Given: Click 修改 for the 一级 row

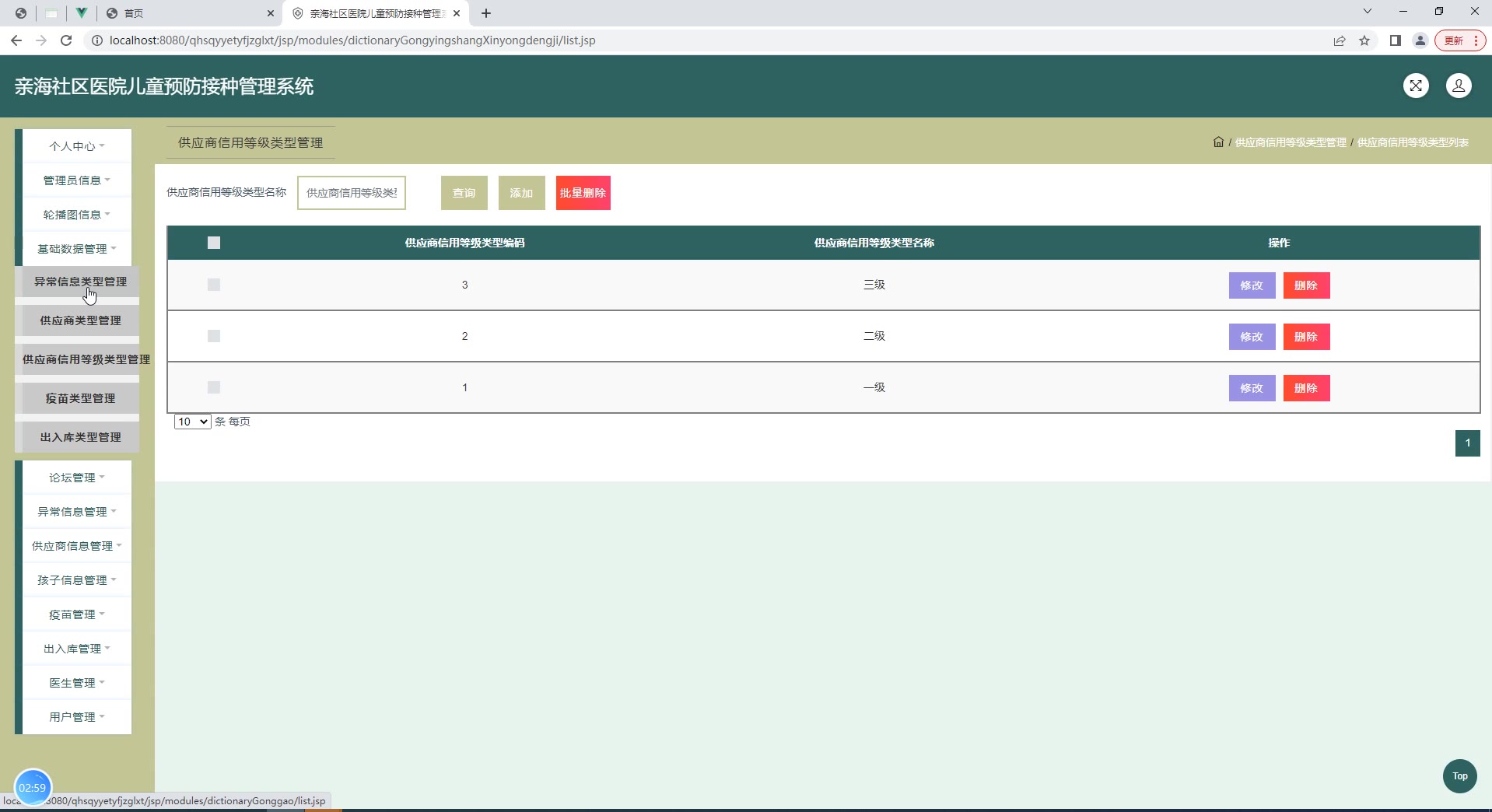Looking at the screenshot, I should [x=1252, y=388].
